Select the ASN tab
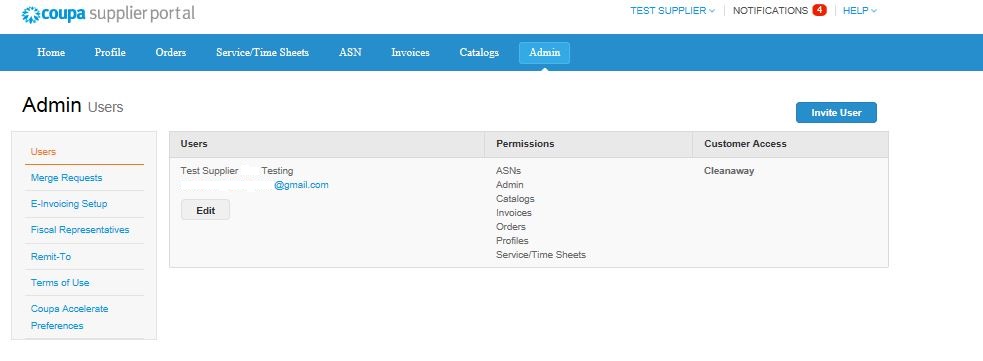 [x=350, y=53]
